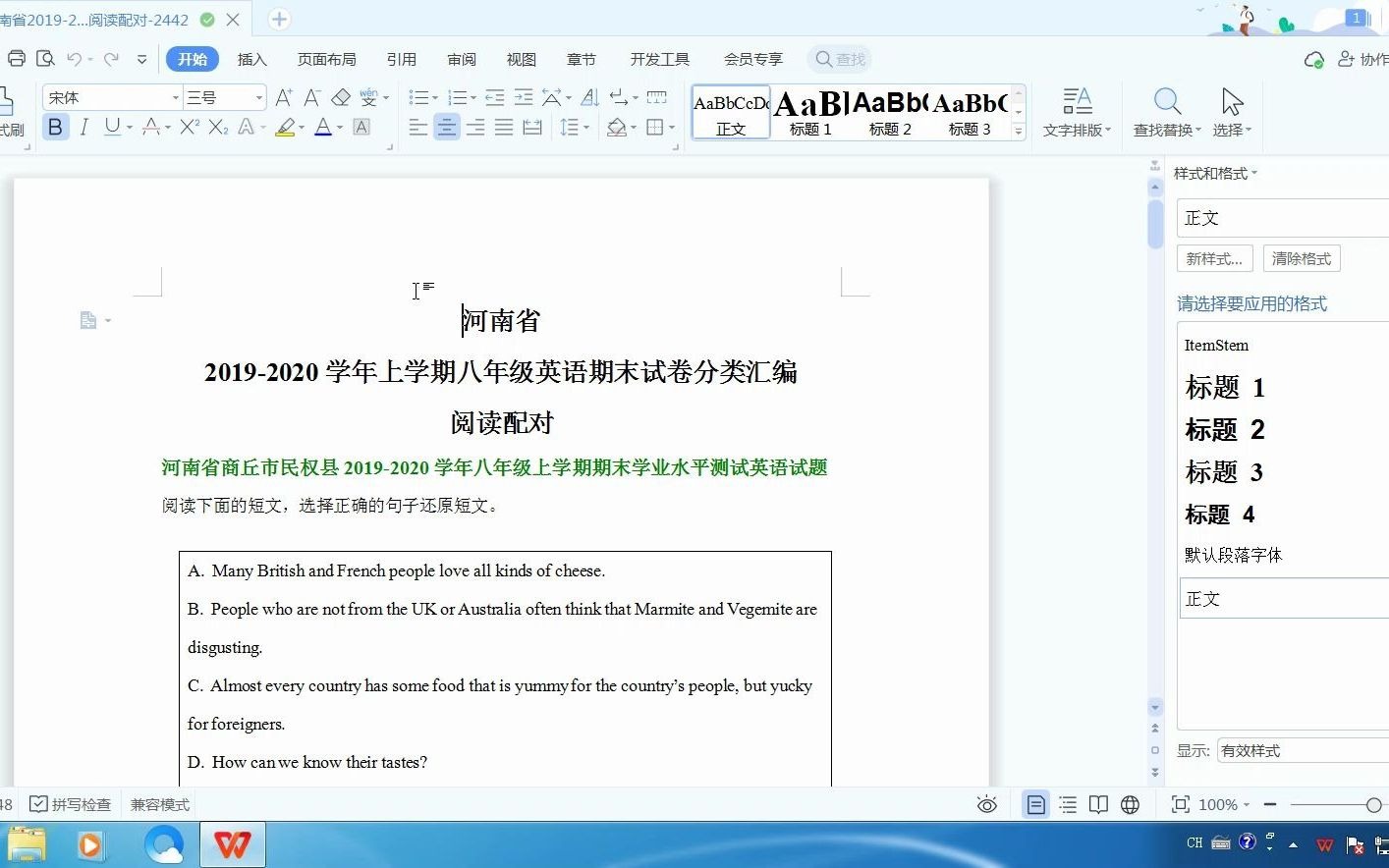
Task: Align text right
Action: tap(475, 127)
